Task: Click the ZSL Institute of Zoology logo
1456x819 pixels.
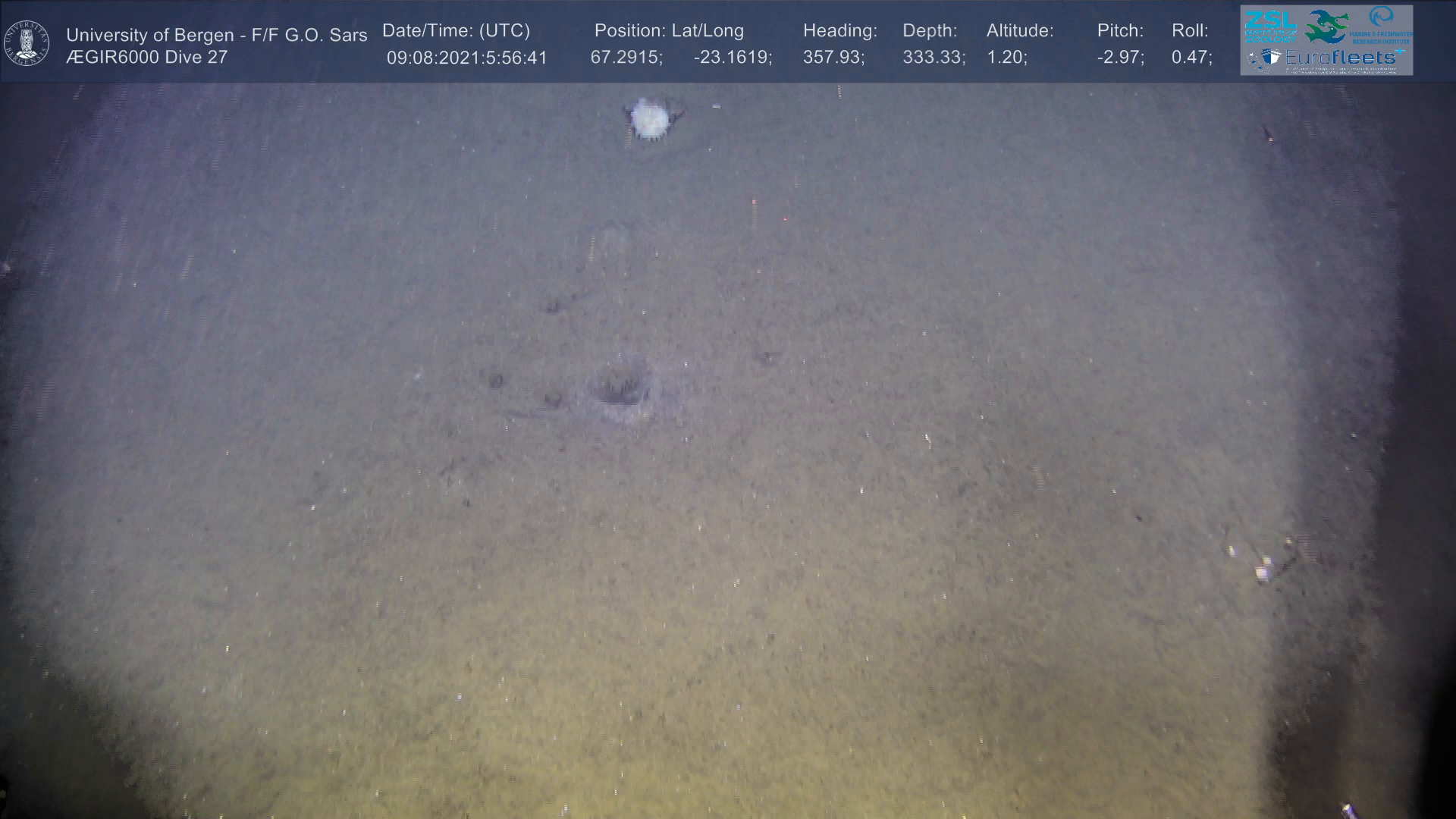Action: tap(1270, 26)
